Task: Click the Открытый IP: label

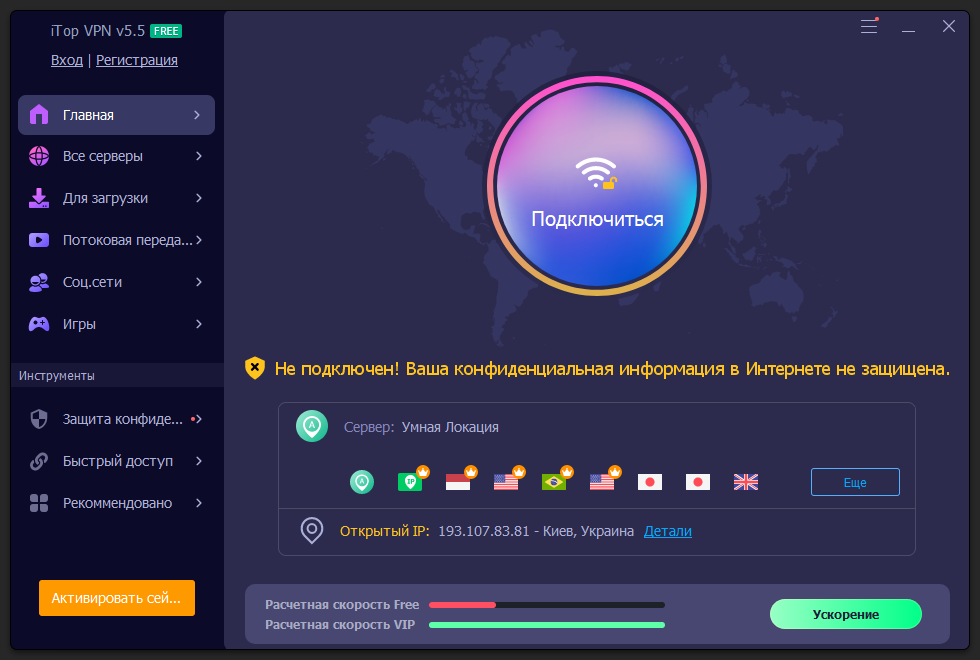Action: point(384,531)
